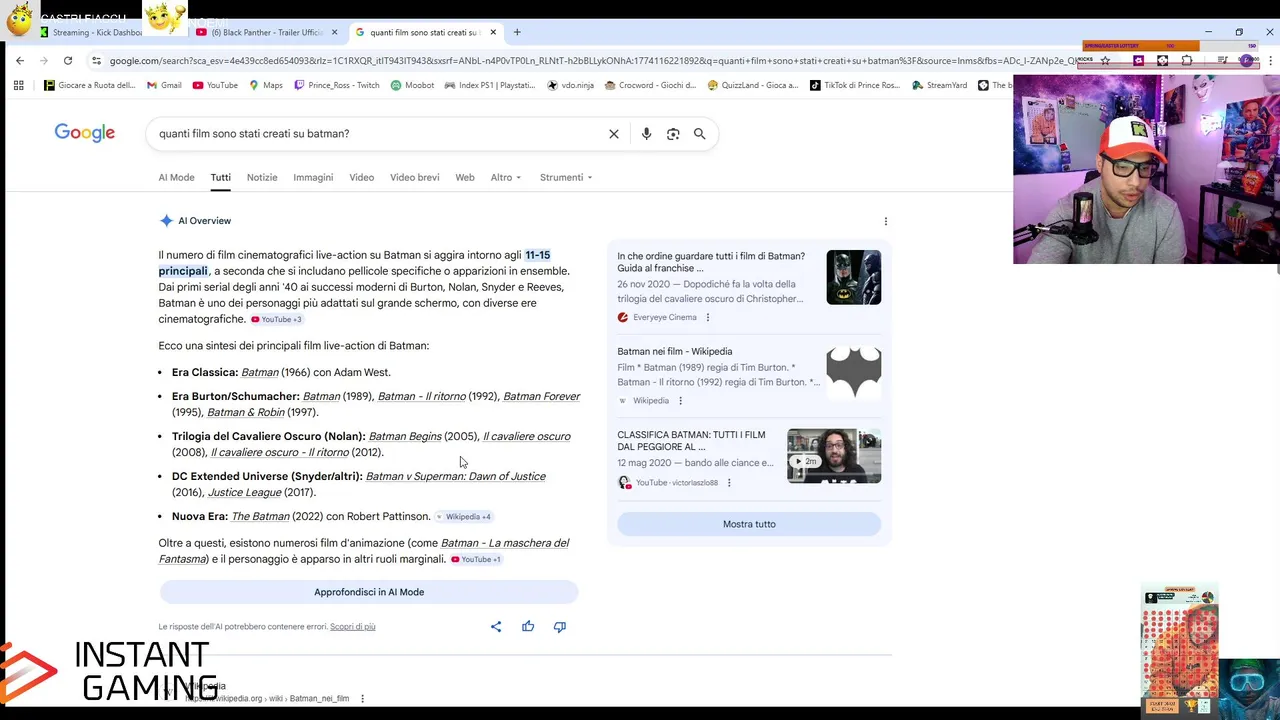Open new browser tab
The image size is (1280, 720).
pos(517,32)
